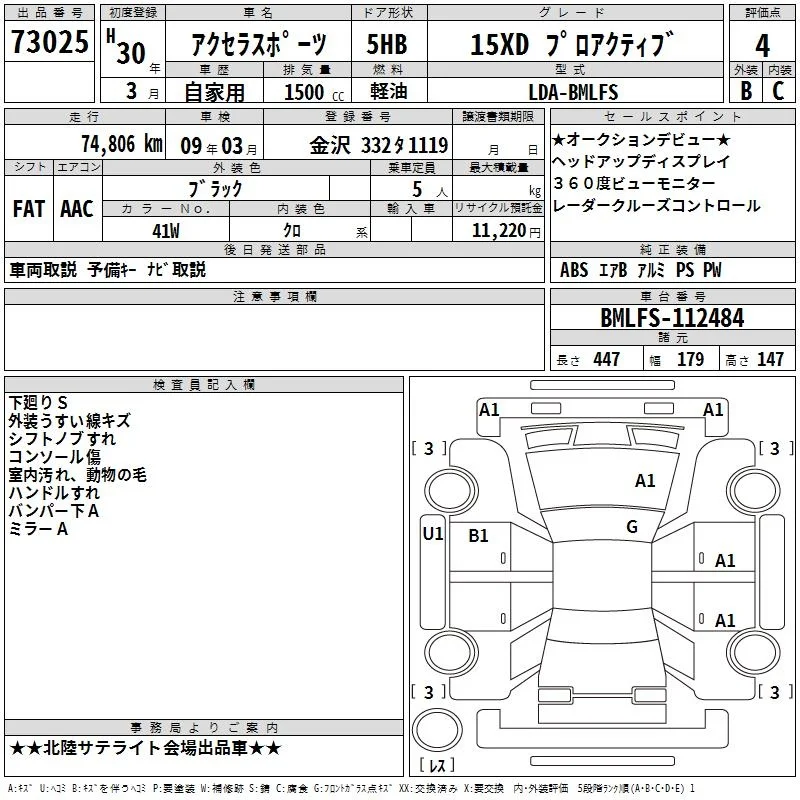Viewport: 800px width, 800px height.
Task: Select inspector note ミラーA
Action: [38, 529]
